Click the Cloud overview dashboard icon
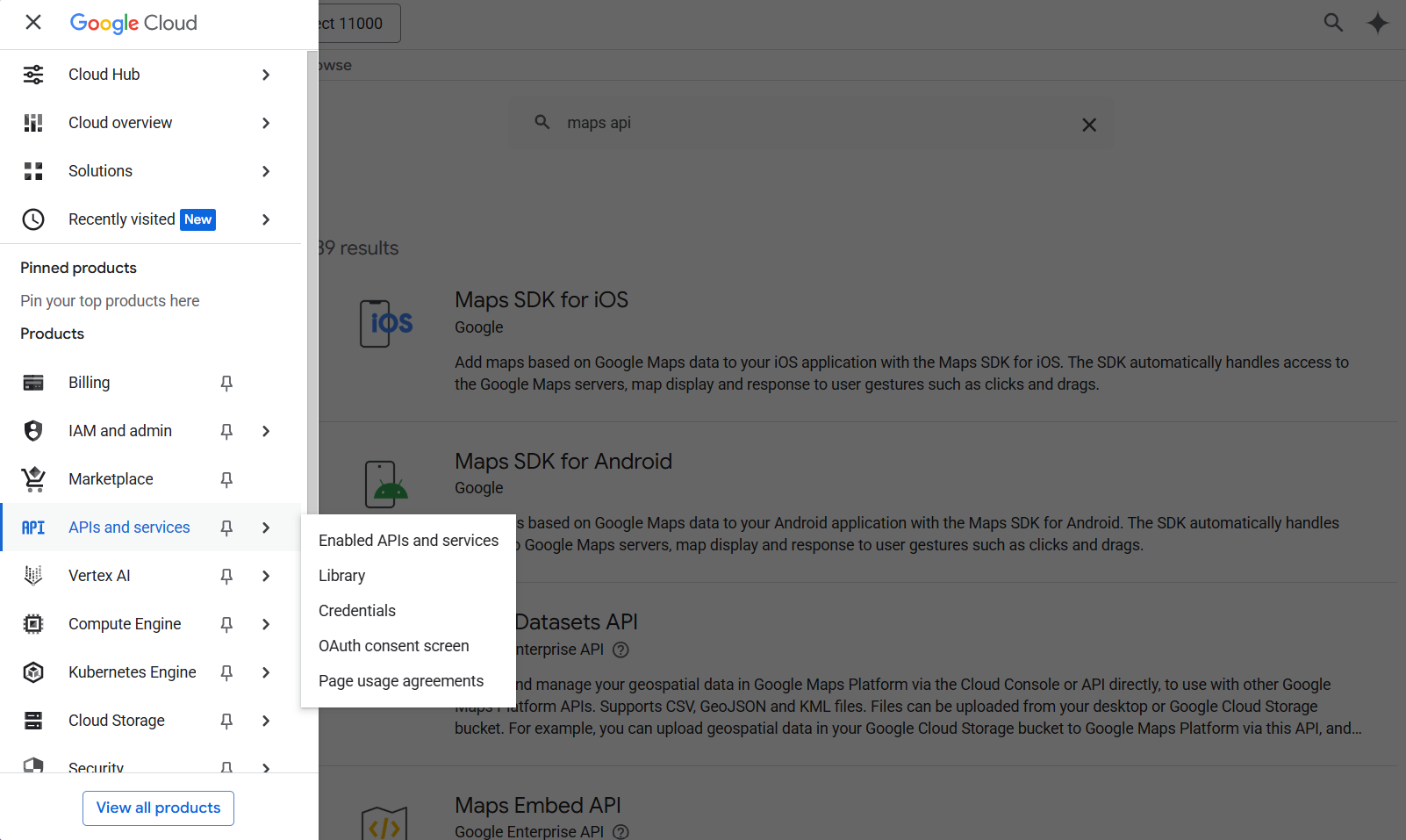The width and height of the screenshot is (1406, 840). tap(33, 123)
